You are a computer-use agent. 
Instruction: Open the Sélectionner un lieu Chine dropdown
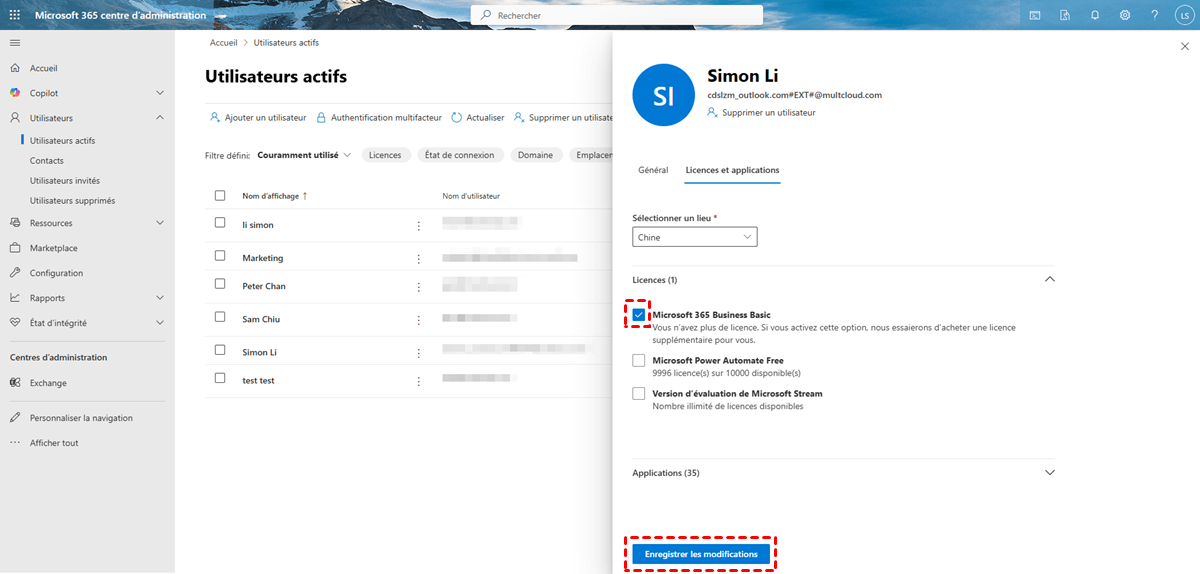pyautogui.click(x=695, y=237)
